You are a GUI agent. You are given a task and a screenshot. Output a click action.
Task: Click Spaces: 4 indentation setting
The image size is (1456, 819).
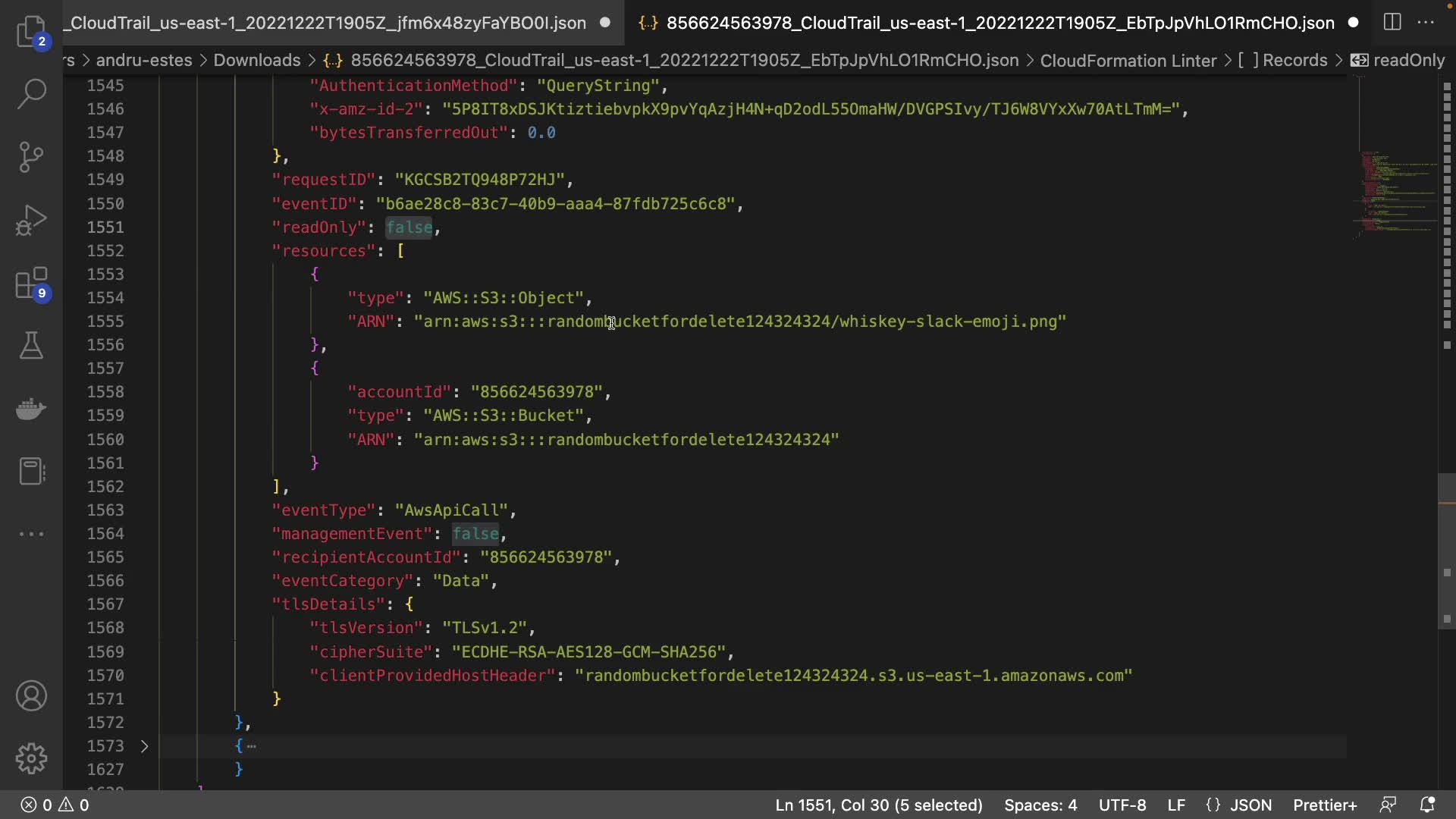[x=1040, y=805]
